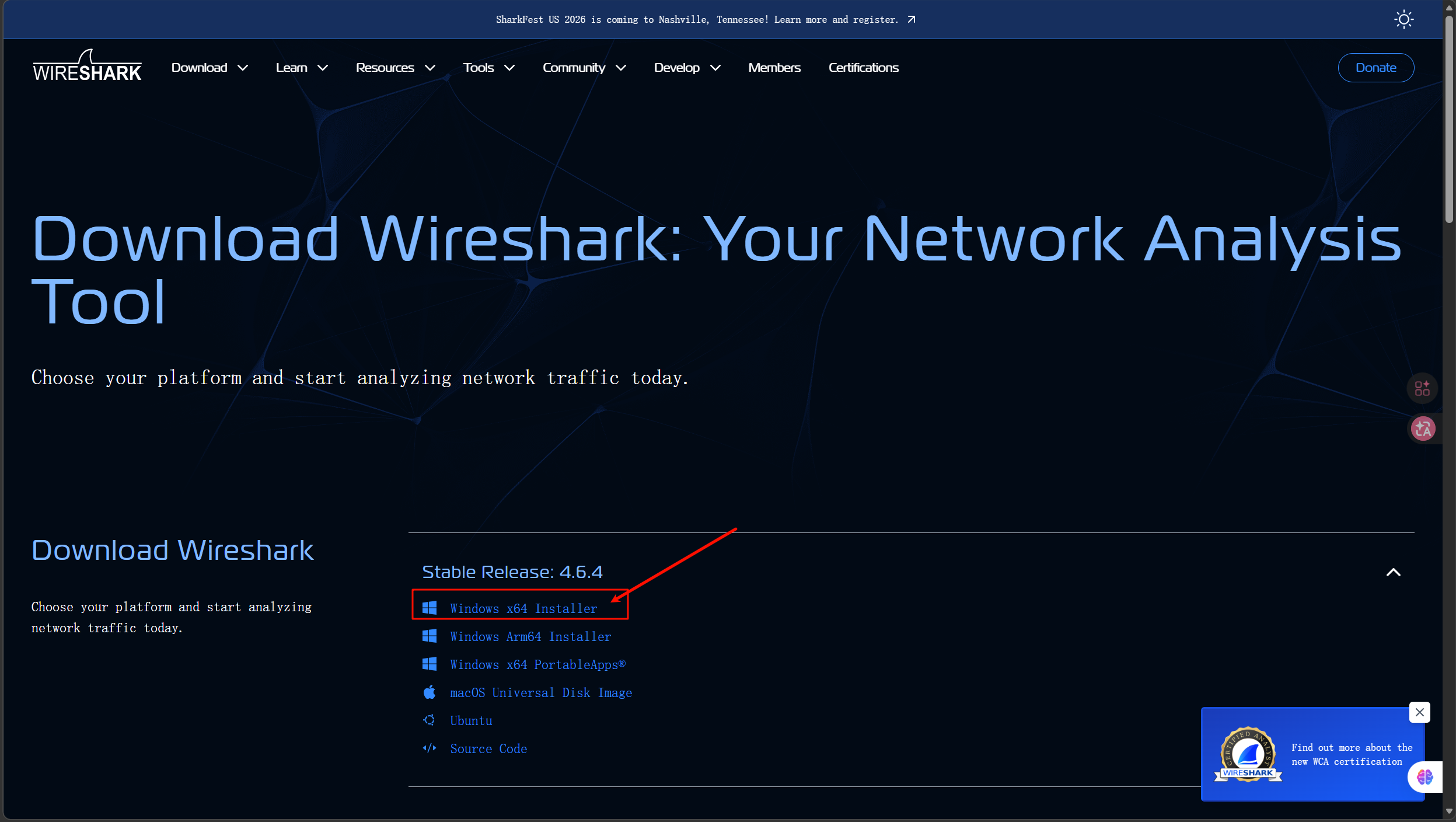1456x822 pixels.
Task: Go to the Members page
Action: tap(774, 68)
